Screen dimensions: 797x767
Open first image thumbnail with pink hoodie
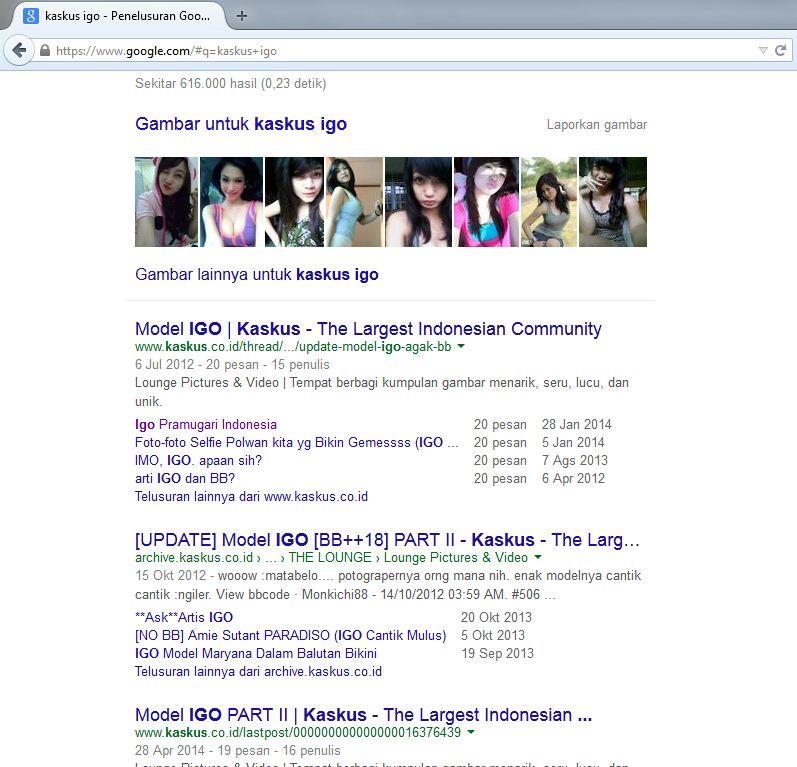166,202
